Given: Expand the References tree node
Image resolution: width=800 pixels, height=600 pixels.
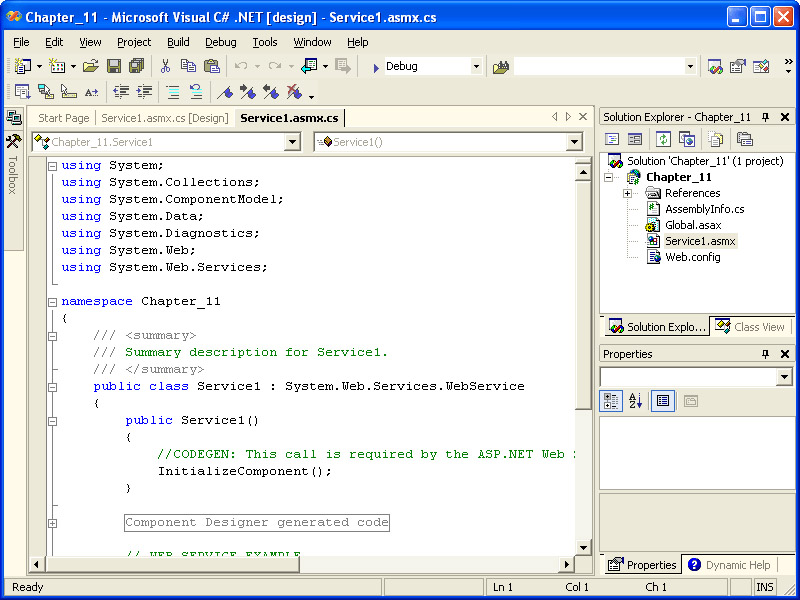Looking at the screenshot, I should click(627, 193).
